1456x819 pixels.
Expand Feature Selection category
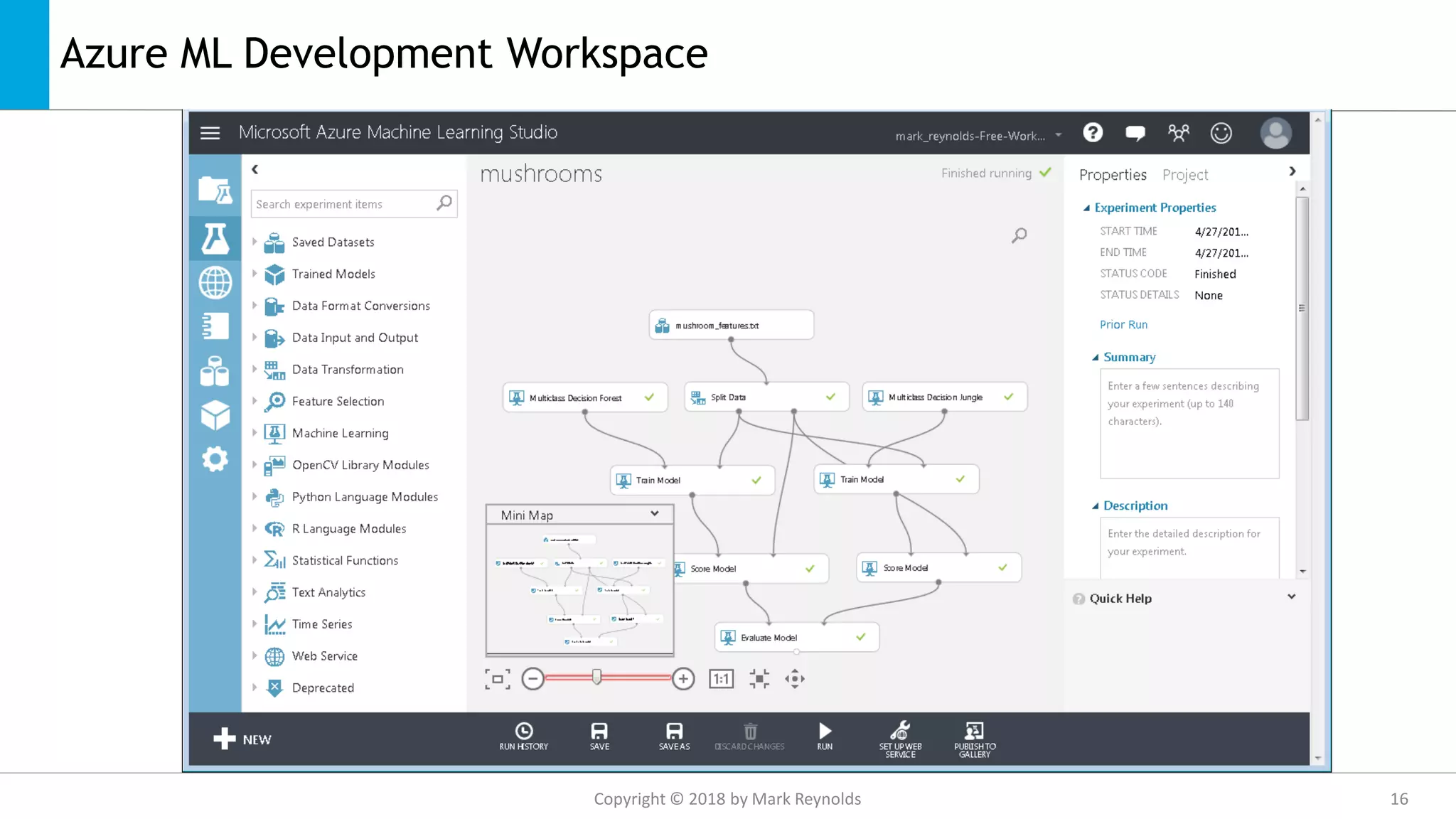(255, 401)
